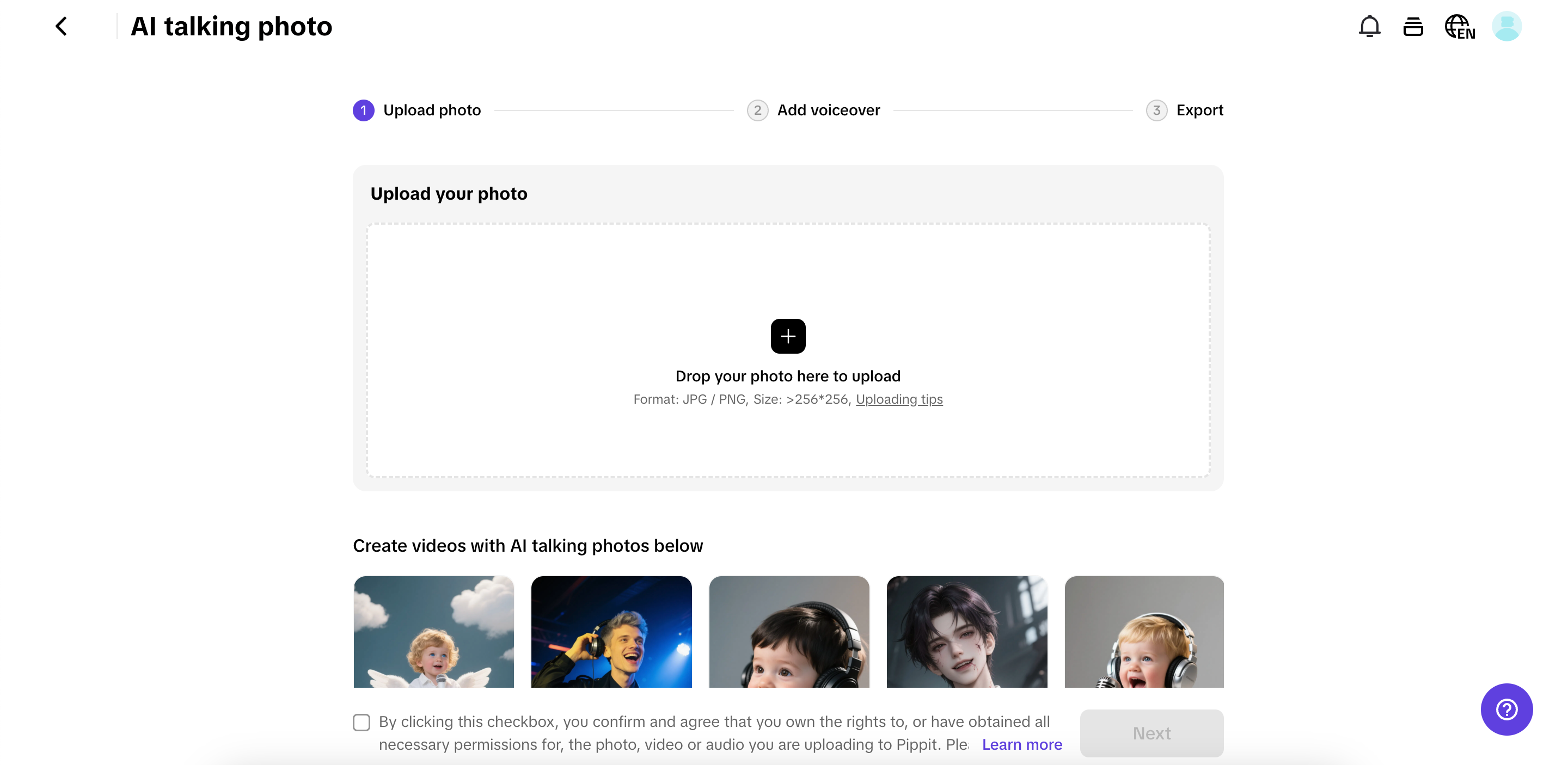Select dark-haired baby with headphones photo
Viewport: 1568px width, 765px height.
[x=789, y=631]
